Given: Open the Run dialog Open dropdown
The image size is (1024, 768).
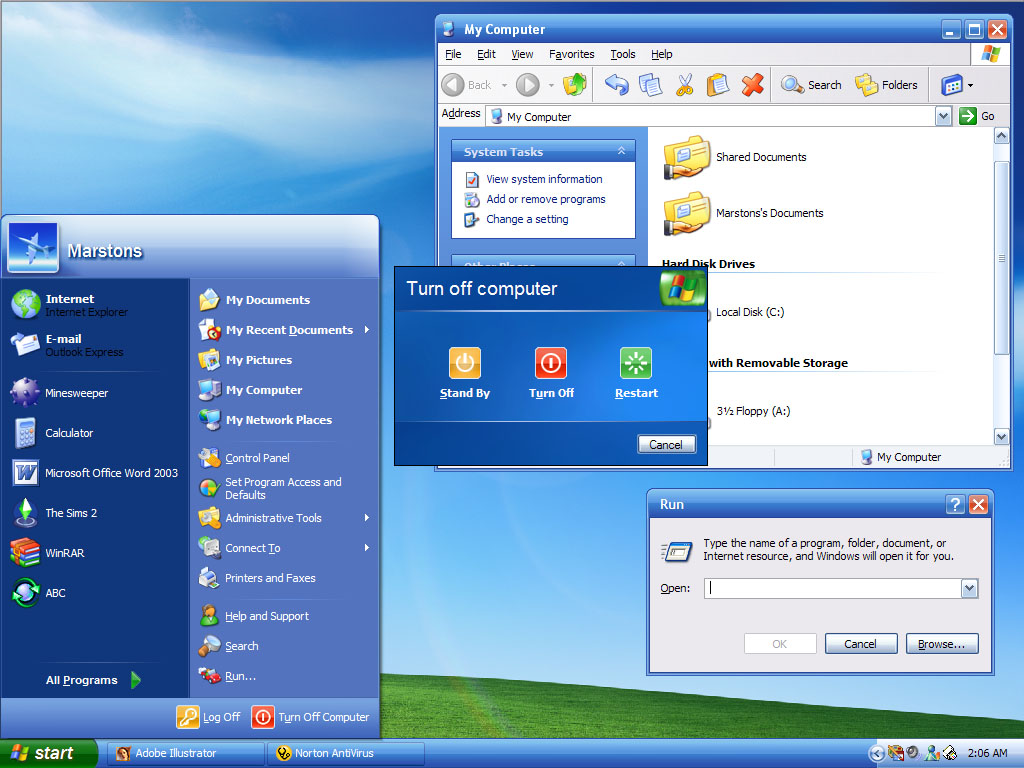Looking at the screenshot, I should [x=970, y=588].
